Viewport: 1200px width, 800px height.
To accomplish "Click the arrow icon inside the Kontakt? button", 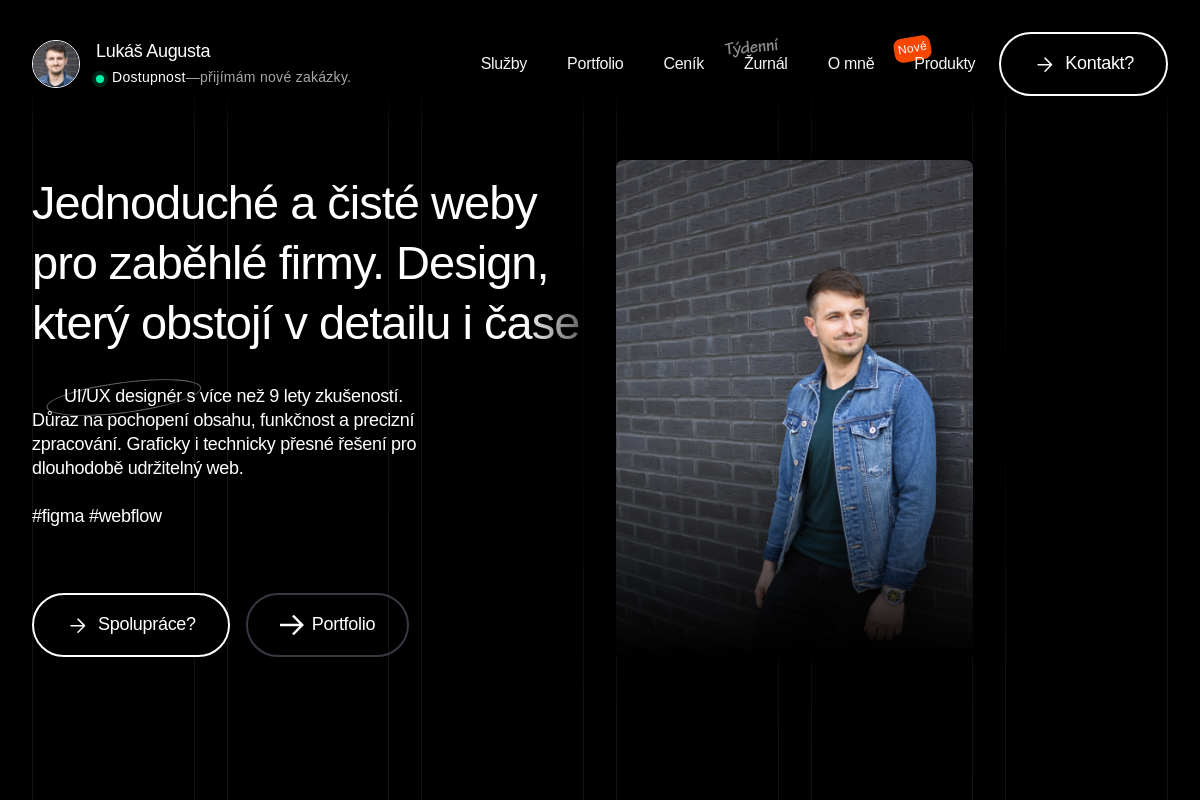I will 1045,64.
